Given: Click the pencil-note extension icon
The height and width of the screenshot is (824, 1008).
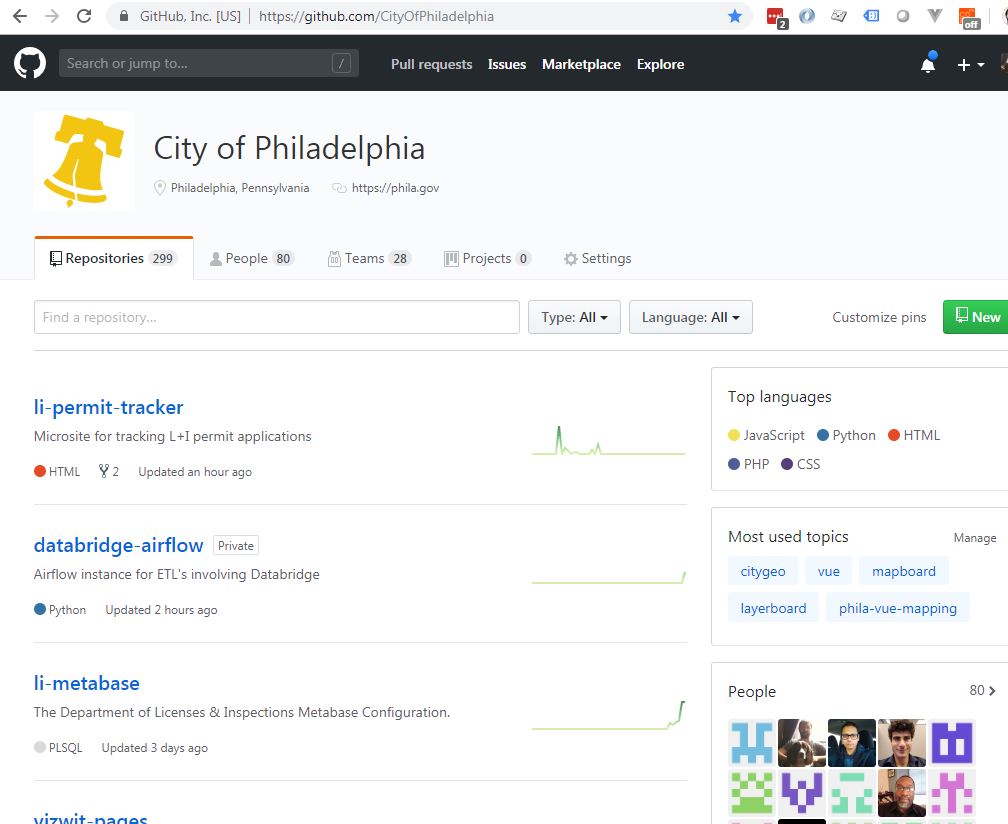Looking at the screenshot, I should pyautogui.click(x=839, y=16).
